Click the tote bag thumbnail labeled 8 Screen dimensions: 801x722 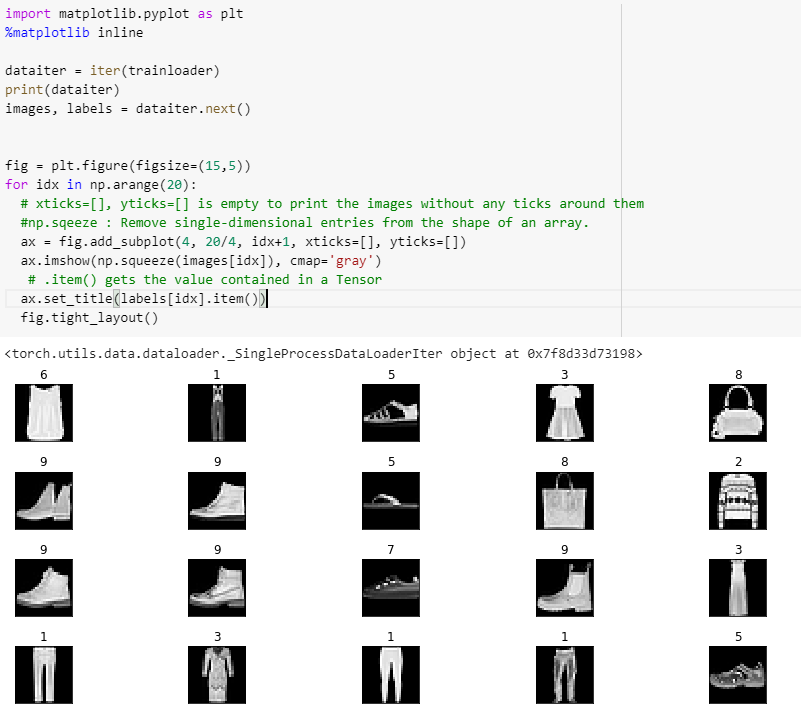click(x=564, y=500)
